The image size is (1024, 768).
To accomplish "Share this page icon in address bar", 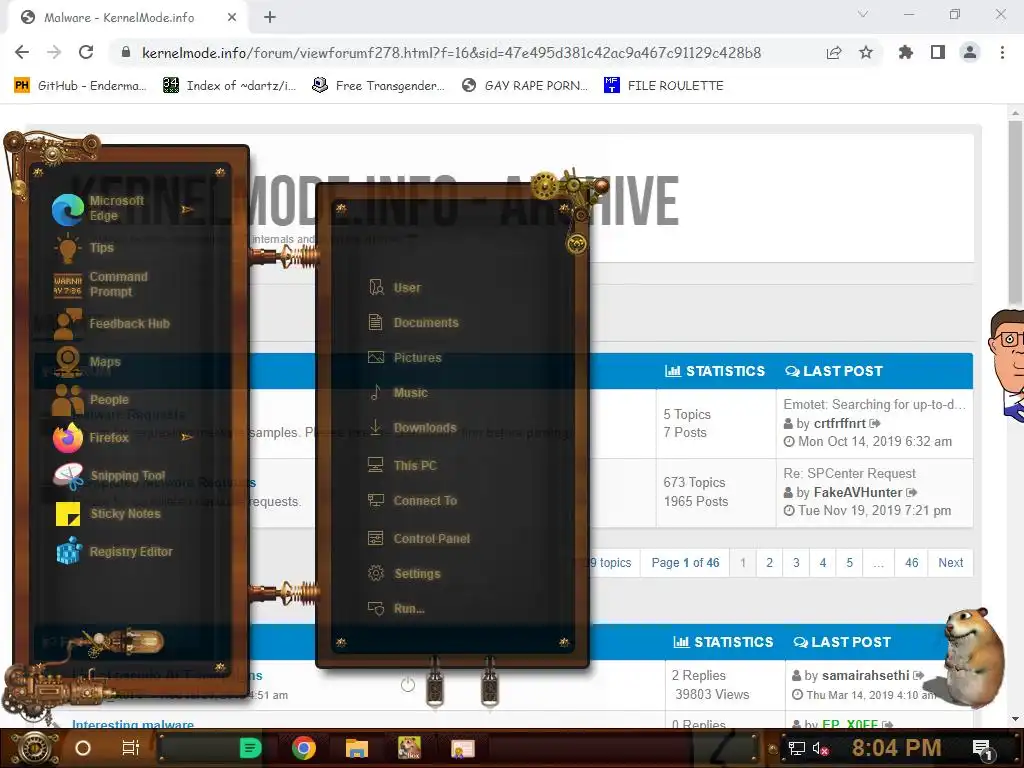I will point(834,52).
